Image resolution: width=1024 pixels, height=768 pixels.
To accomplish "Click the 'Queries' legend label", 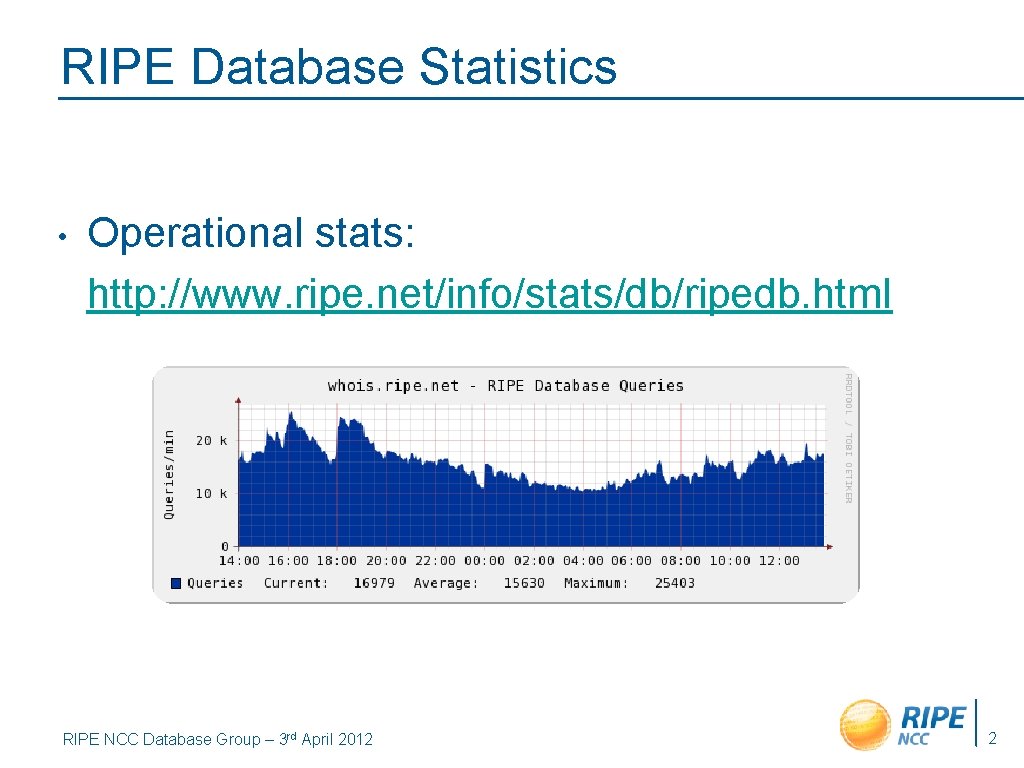I will 215,583.
